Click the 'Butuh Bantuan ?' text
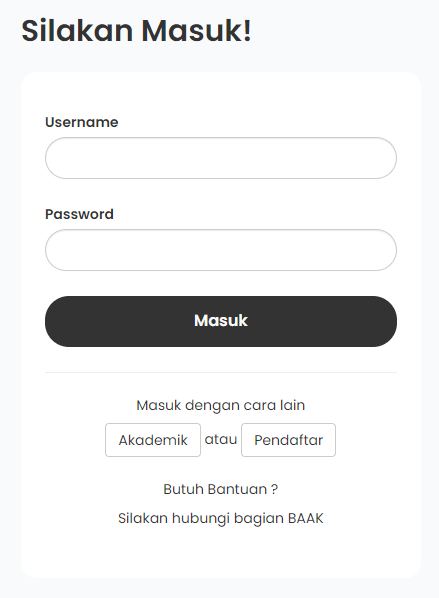 (221, 489)
